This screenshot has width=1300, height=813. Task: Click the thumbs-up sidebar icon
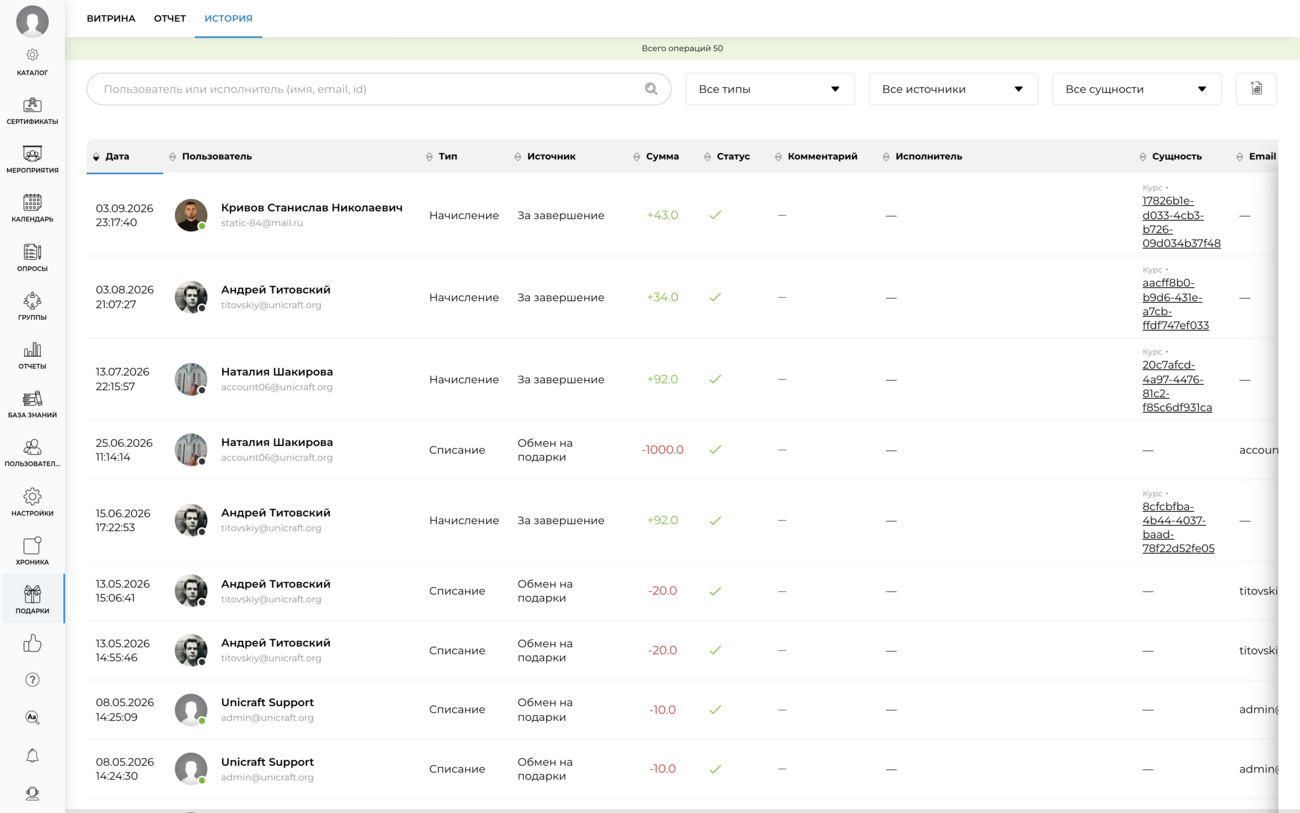(x=32, y=643)
